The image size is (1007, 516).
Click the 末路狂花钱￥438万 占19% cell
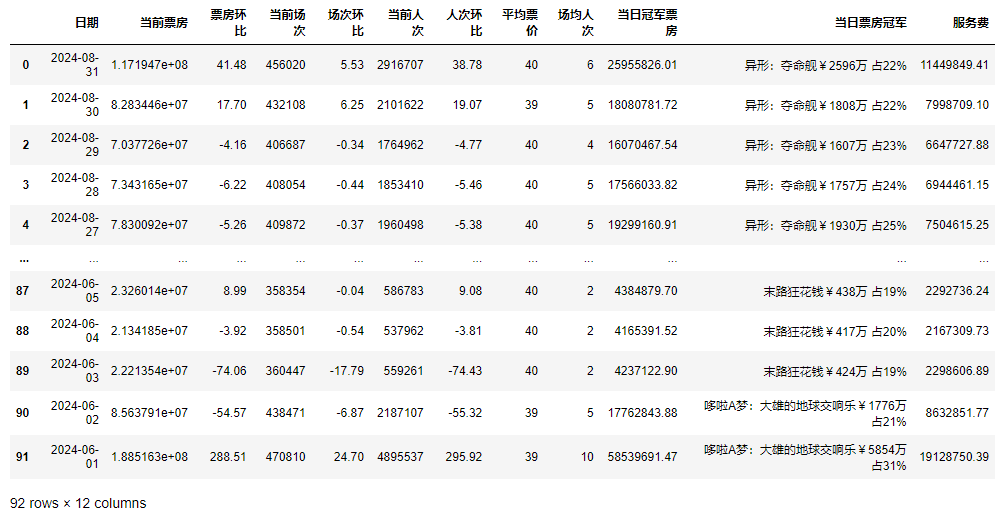[x=834, y=291]
